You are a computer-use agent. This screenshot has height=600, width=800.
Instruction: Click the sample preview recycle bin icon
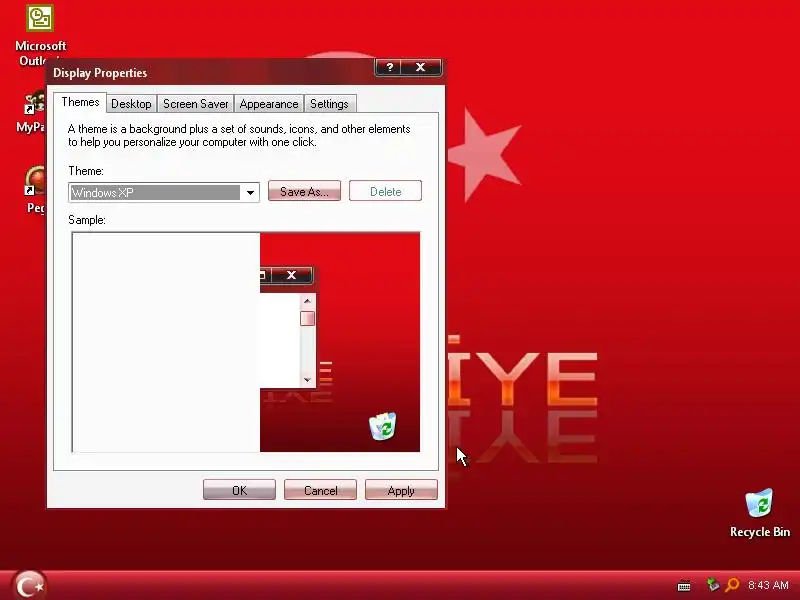tap(383, 427)
